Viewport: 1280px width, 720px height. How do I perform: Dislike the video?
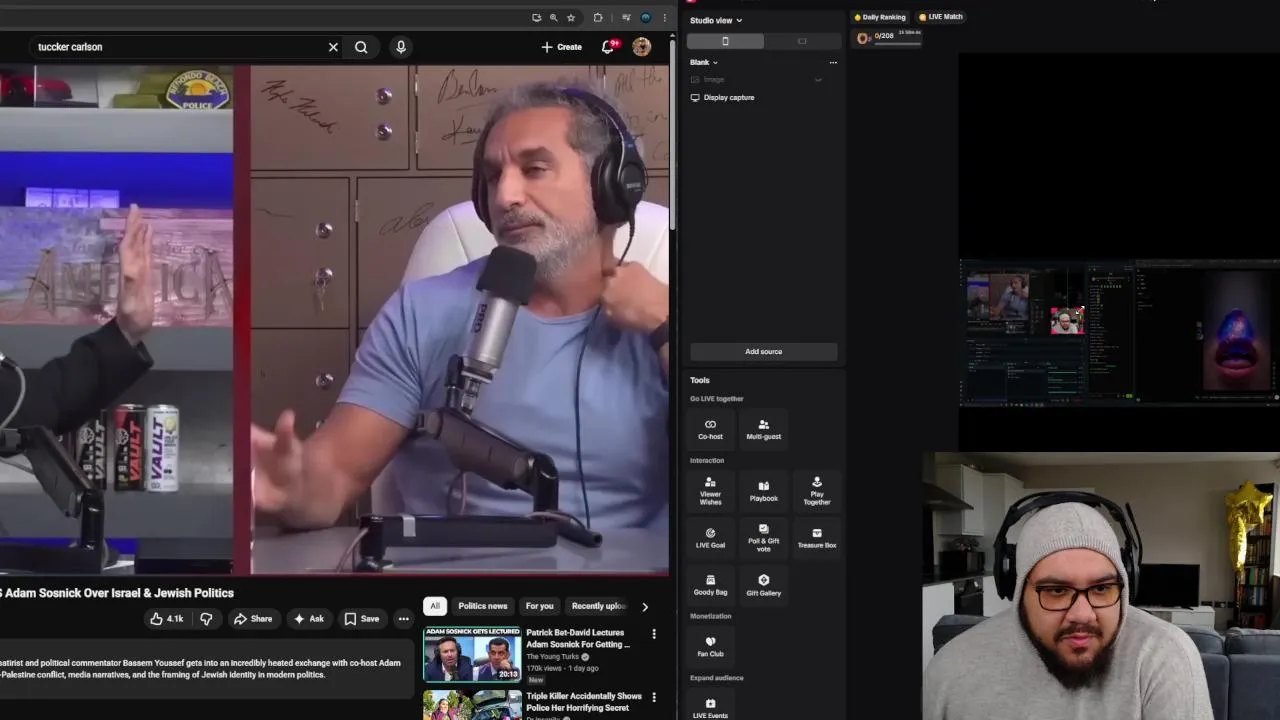click(206, 619)
